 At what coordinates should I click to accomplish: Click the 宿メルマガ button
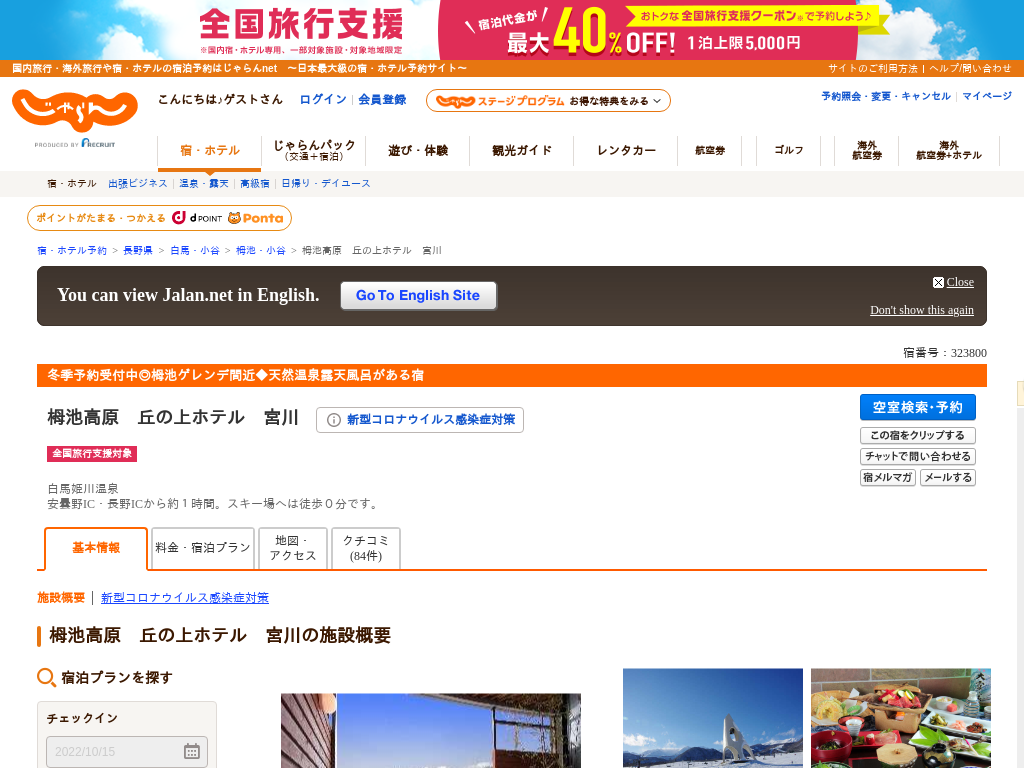[888, 477]
